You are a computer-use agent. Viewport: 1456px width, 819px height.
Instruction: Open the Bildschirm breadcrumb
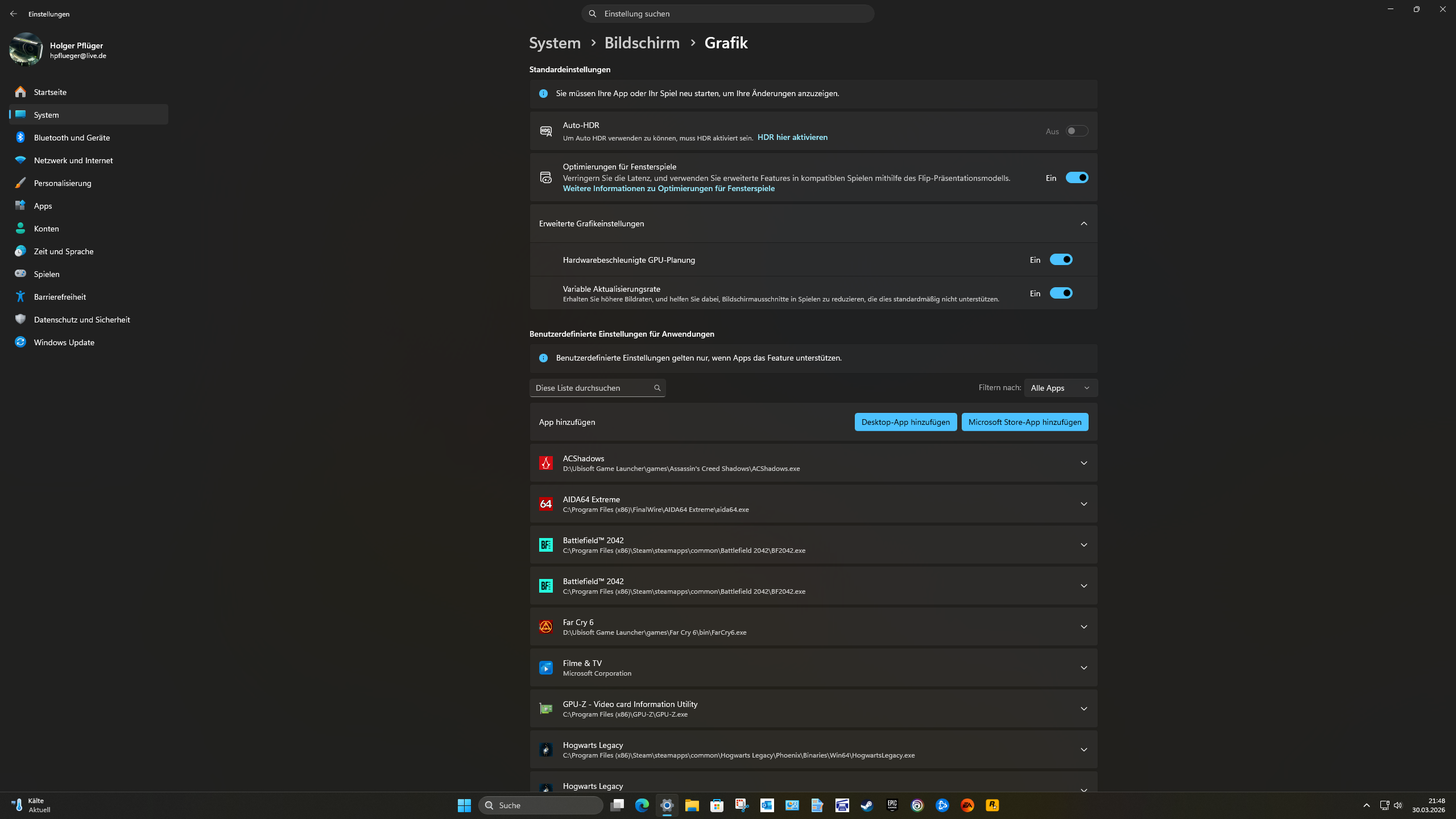(642, 43)
